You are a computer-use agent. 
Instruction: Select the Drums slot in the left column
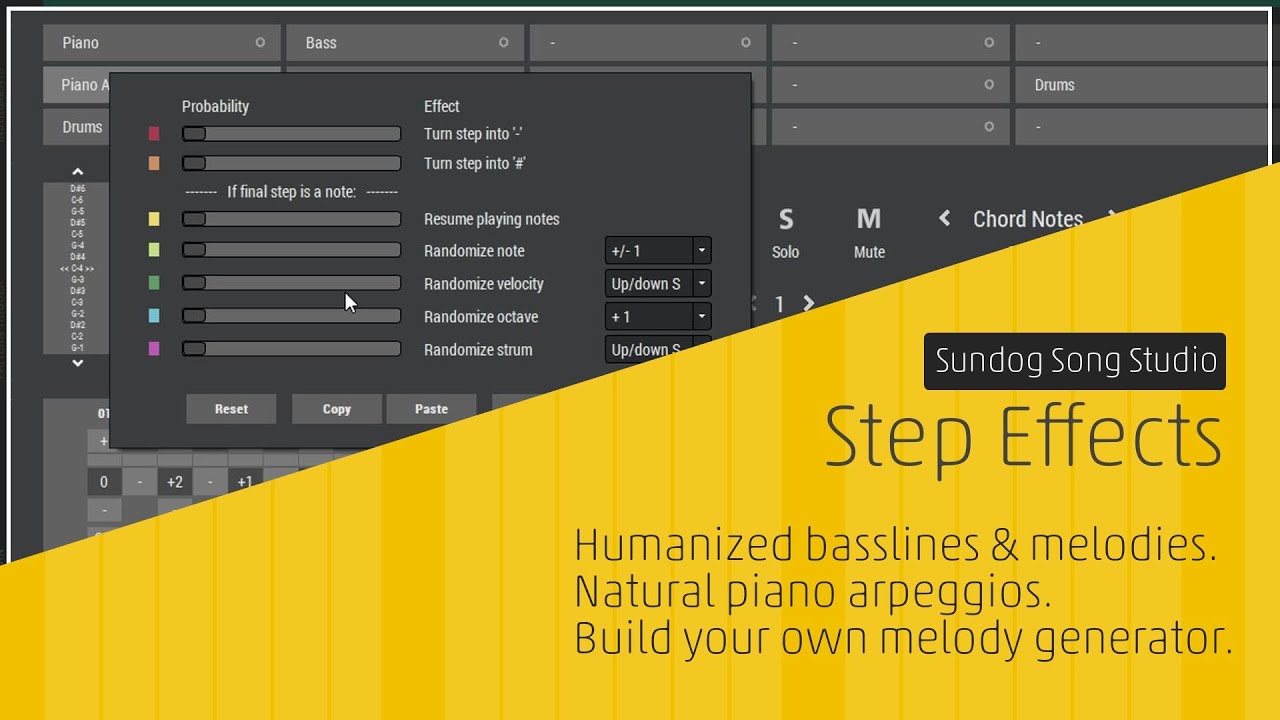point(76,127)
